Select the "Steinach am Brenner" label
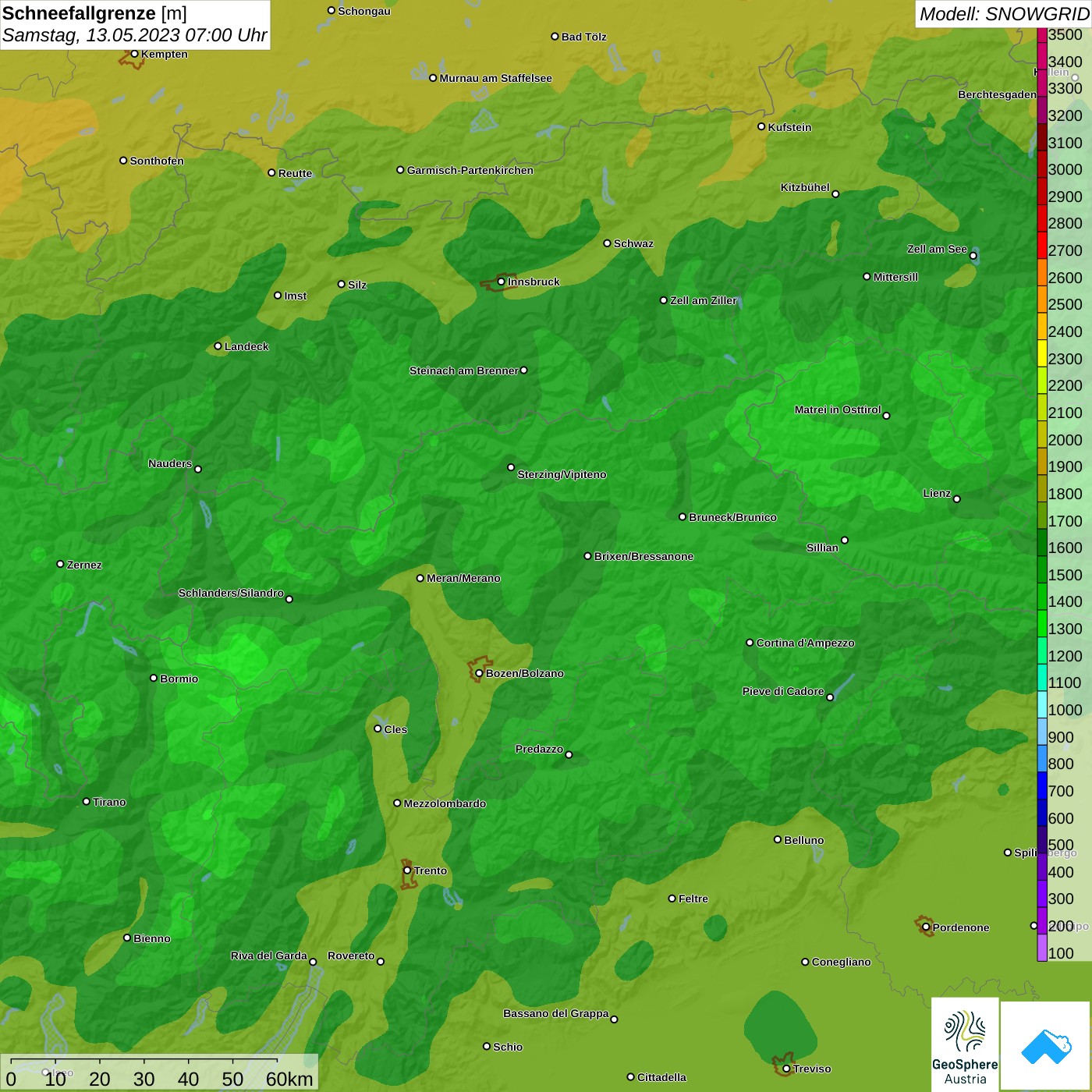1092x1092 pixels. coord(464,370)
